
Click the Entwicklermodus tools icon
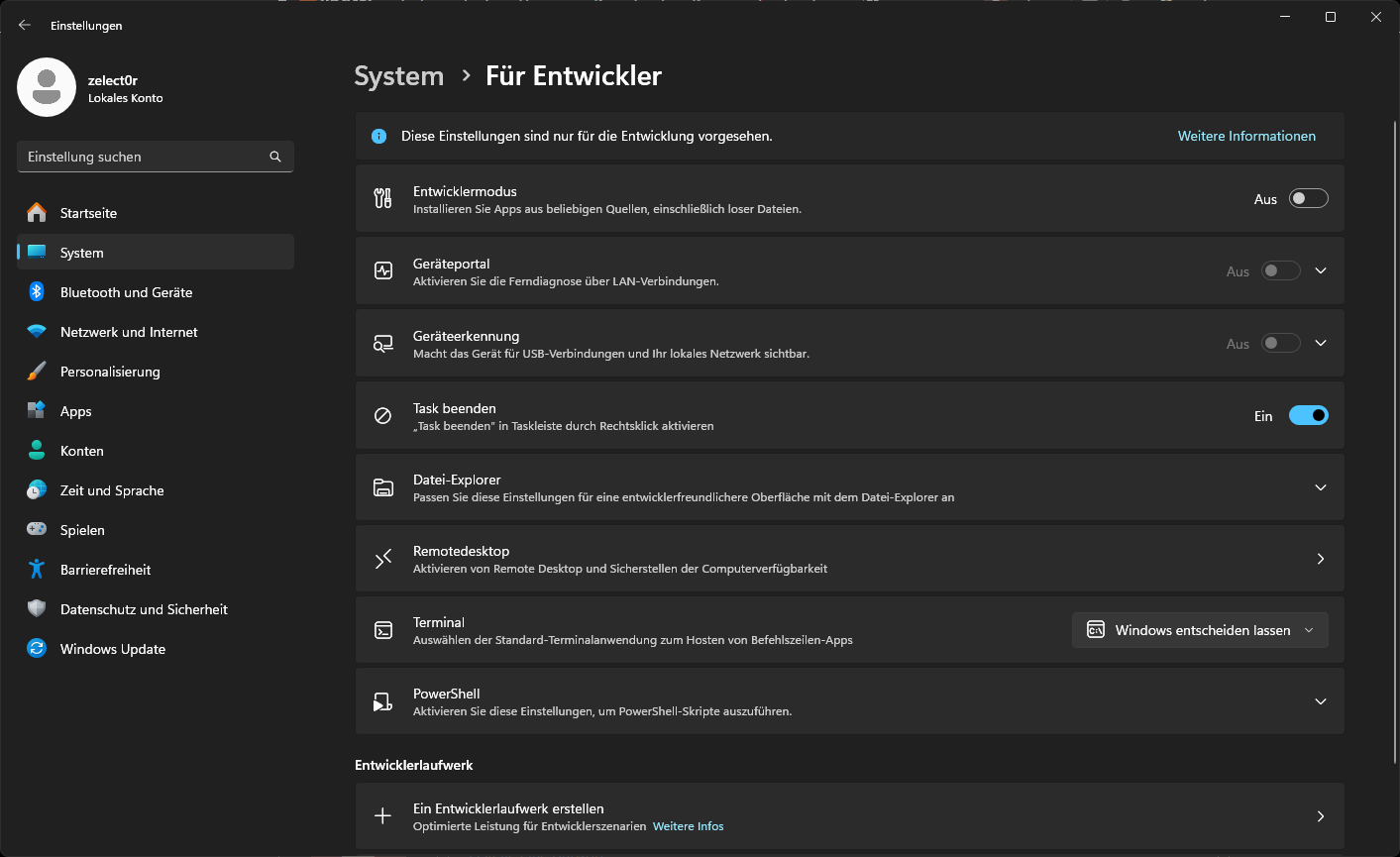382,198
